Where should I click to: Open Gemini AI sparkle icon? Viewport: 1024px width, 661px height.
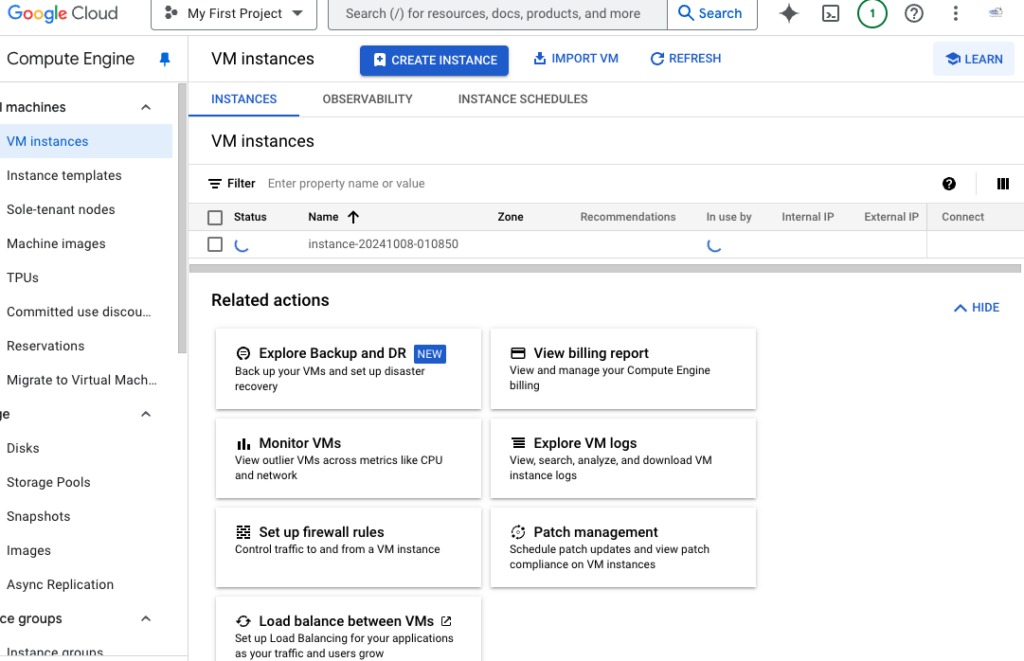coord(789,13)
